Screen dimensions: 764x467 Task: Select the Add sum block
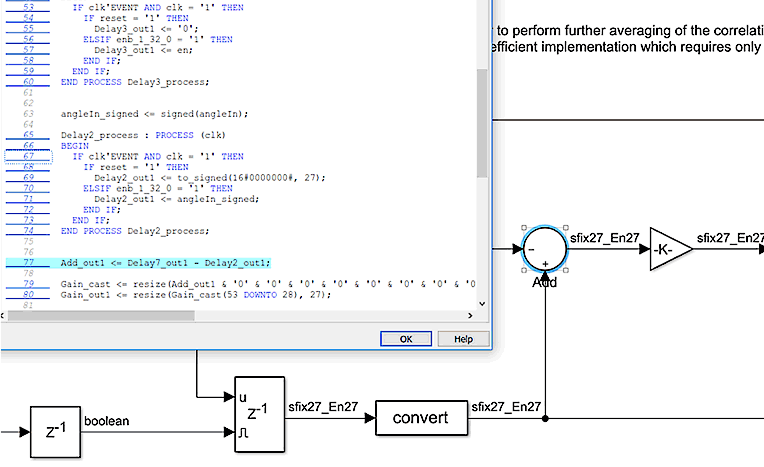click(x=545, y=248)
